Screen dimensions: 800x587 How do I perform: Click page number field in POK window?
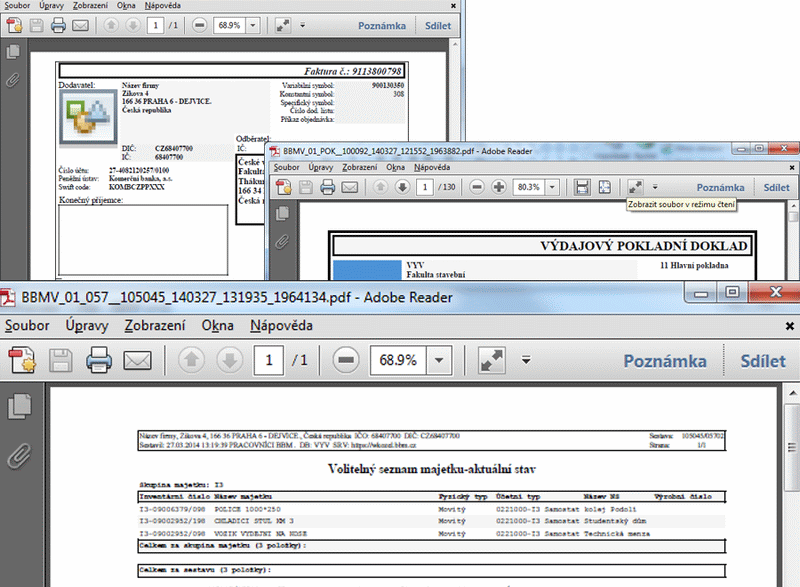[x=424, y=188]
